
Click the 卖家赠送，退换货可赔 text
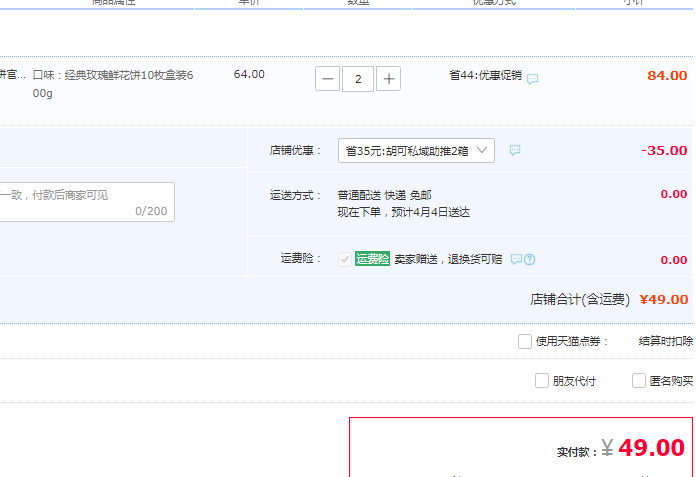448,259
